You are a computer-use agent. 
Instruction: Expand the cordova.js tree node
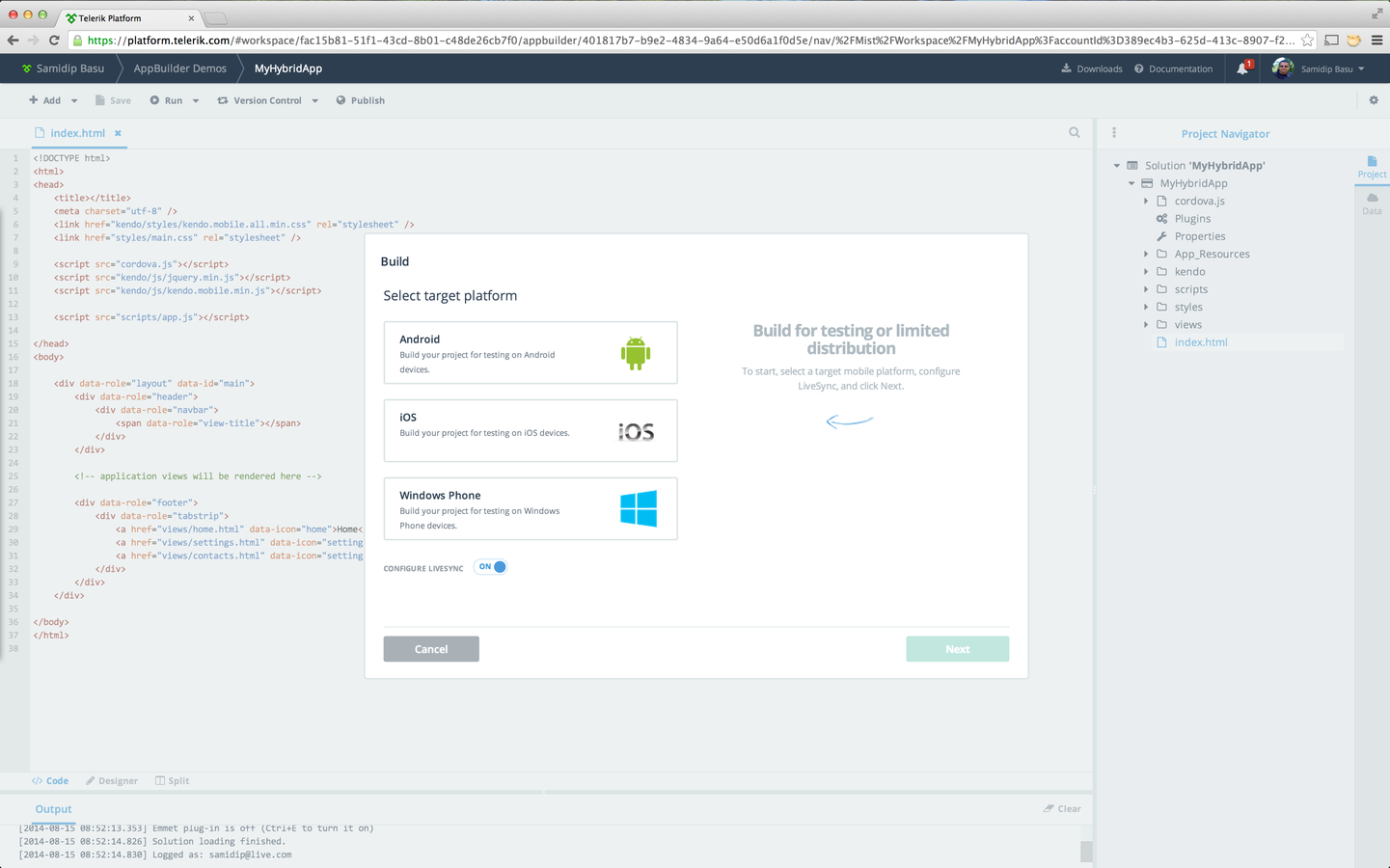tap(1146, 201)
